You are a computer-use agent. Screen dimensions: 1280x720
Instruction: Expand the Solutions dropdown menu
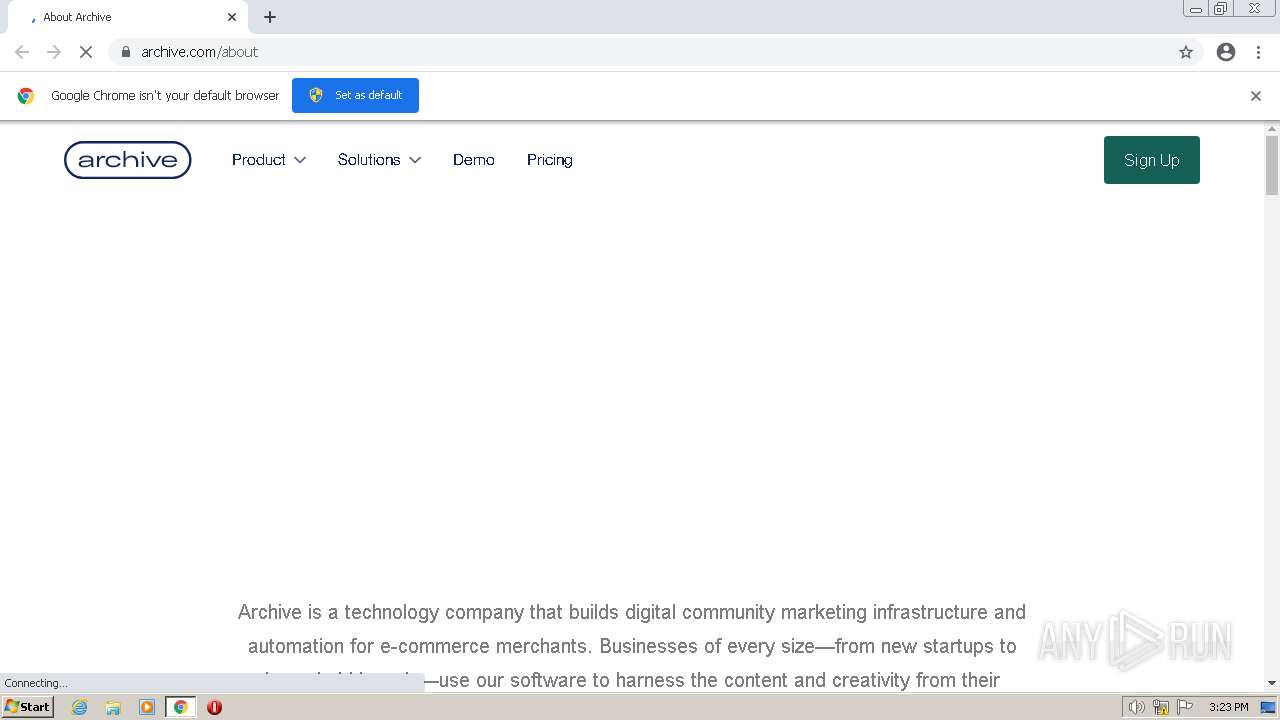[x=379, y=160]
